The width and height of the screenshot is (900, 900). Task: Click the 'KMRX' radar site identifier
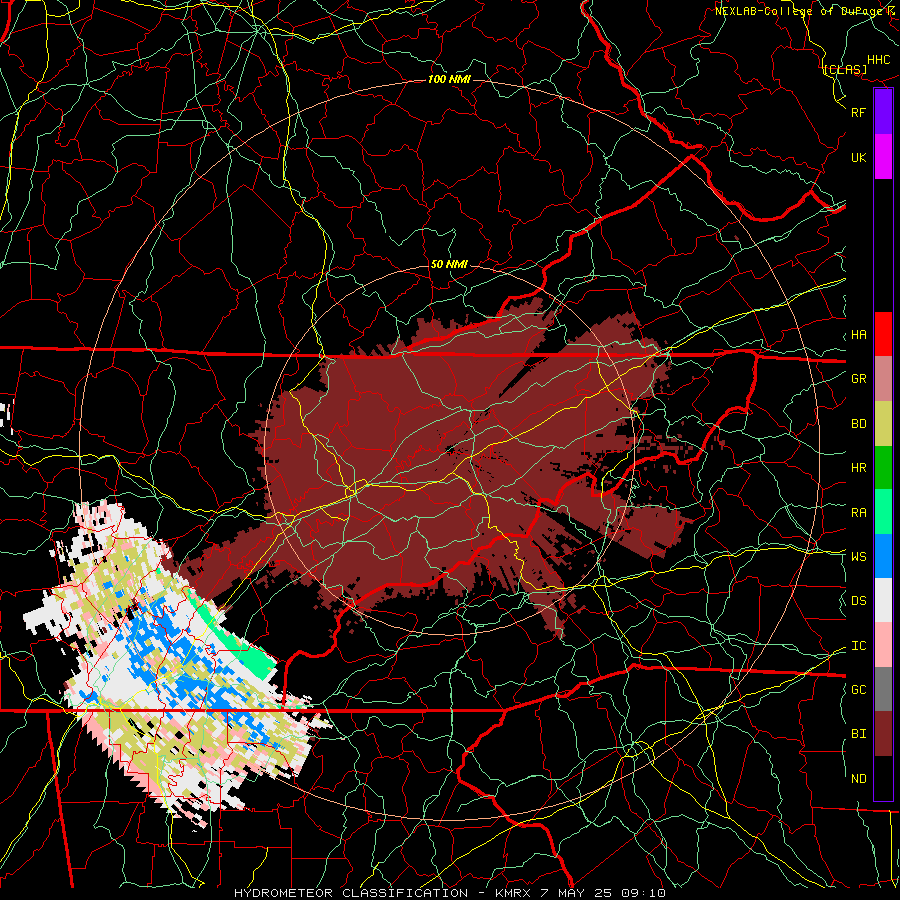point(514,893)
